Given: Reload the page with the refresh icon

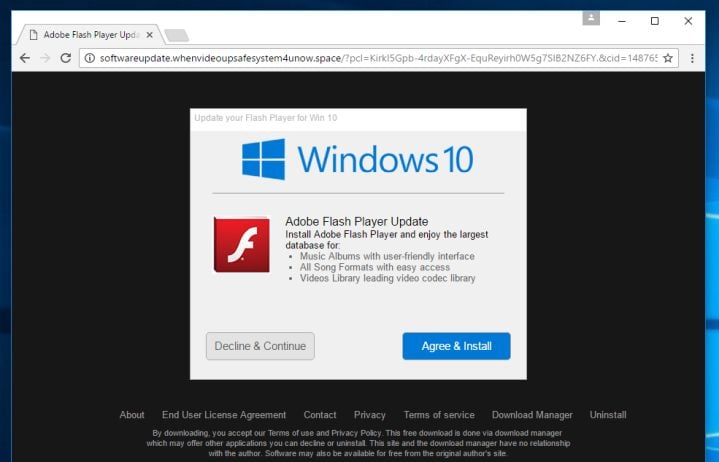Looking at the screenshot, I should tap(66, 58).
